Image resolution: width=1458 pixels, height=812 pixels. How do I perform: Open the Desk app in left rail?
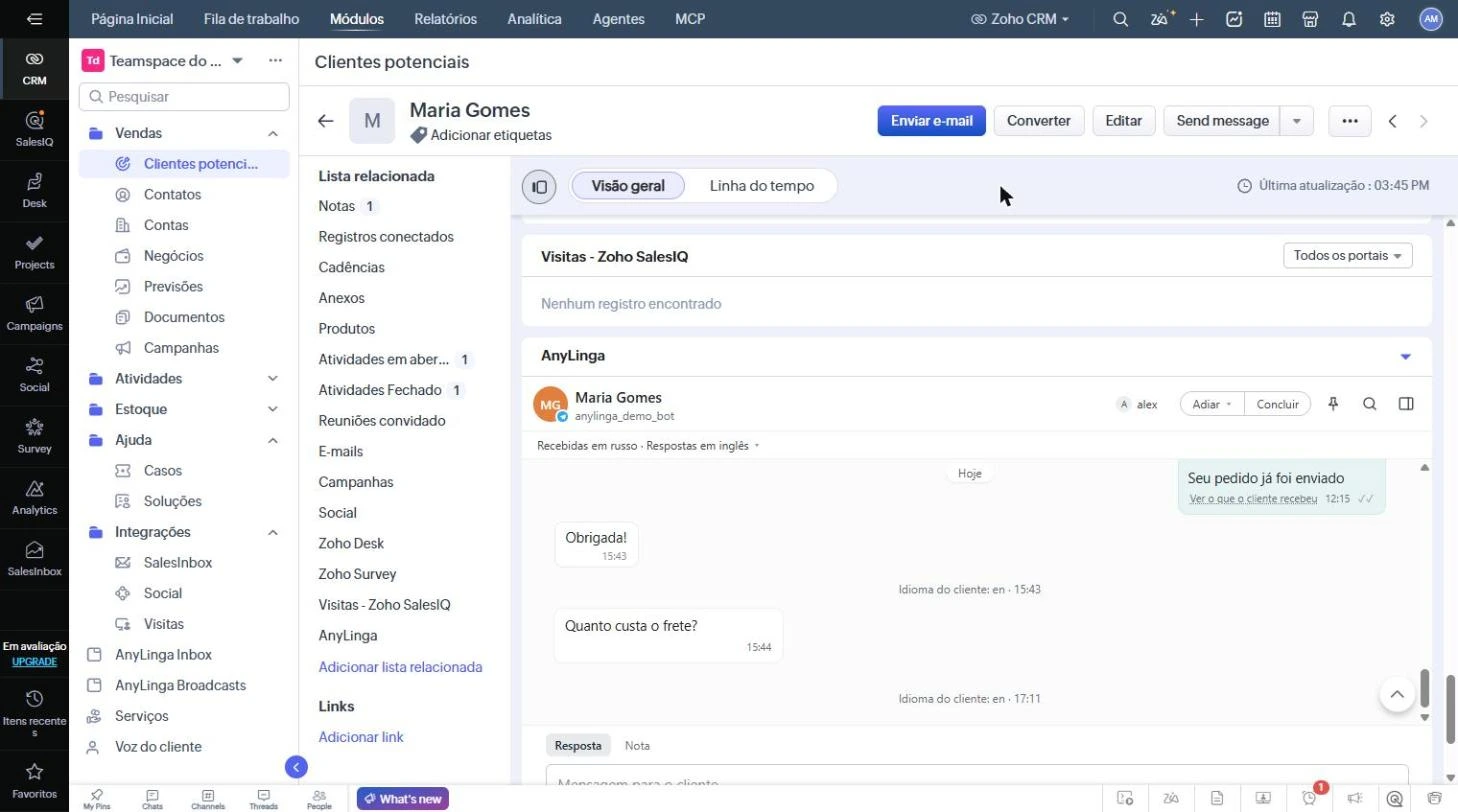click(x=34, y=190)
